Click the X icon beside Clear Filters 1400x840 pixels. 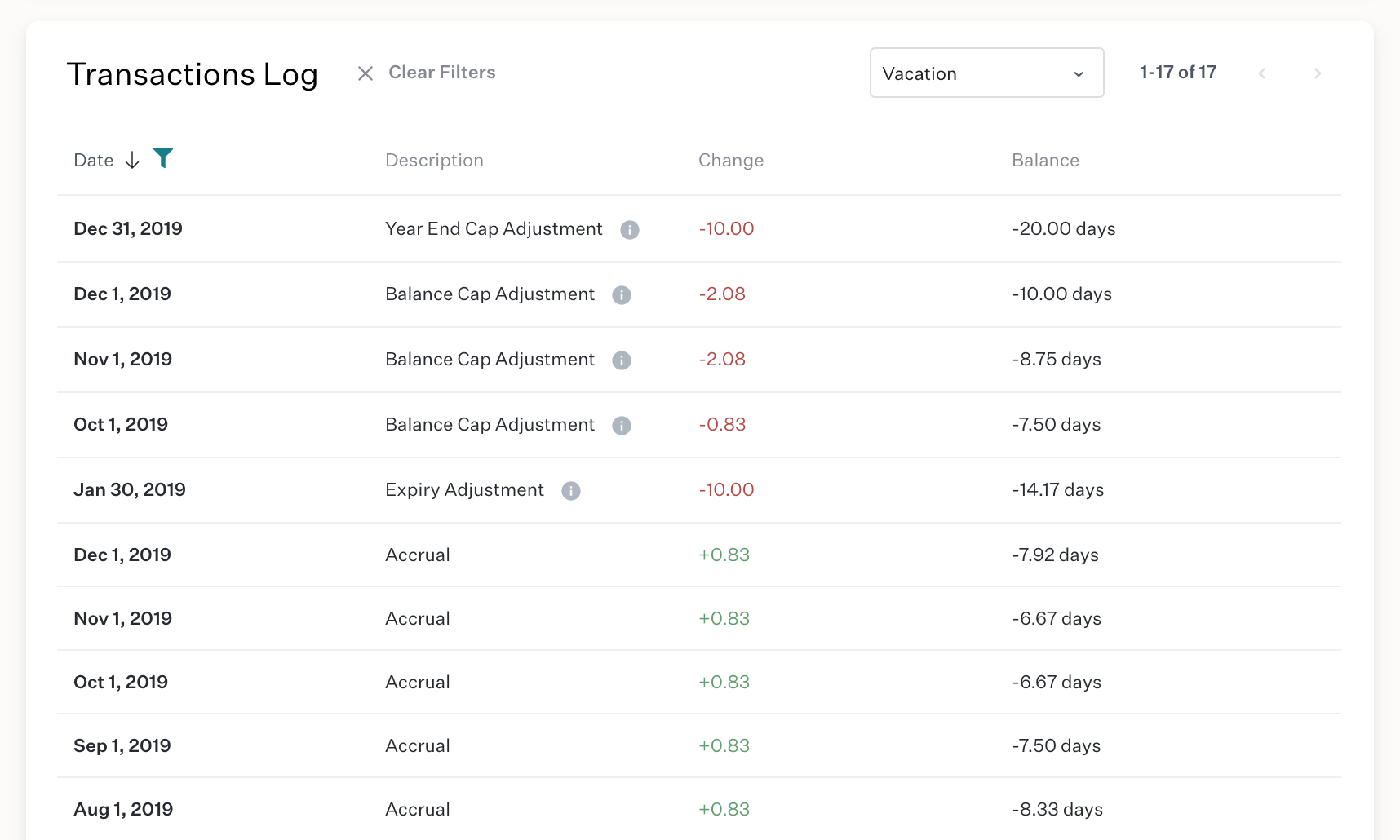pyautogui.click(x=366, y=73)
